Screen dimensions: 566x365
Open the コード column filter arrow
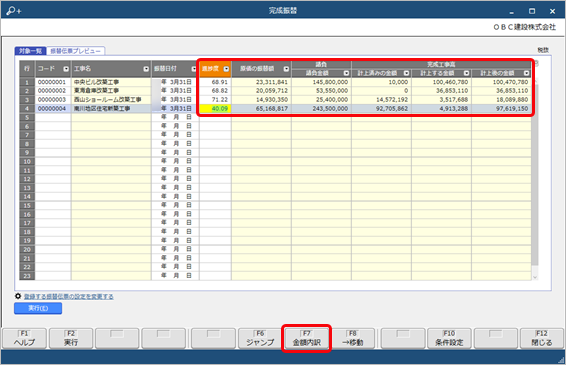pyautogui.click(x=66, y=69)
